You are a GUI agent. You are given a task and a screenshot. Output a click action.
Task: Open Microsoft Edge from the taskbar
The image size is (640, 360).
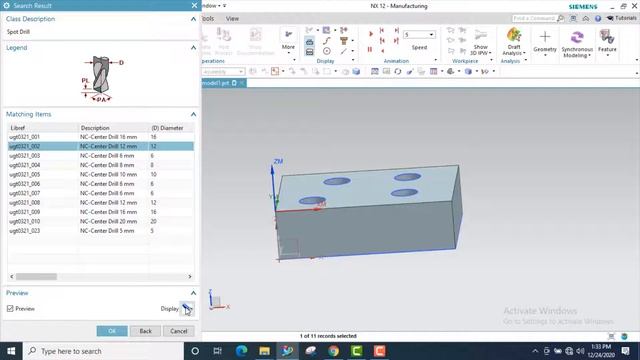pyautogui.click(x=241, y=351)
